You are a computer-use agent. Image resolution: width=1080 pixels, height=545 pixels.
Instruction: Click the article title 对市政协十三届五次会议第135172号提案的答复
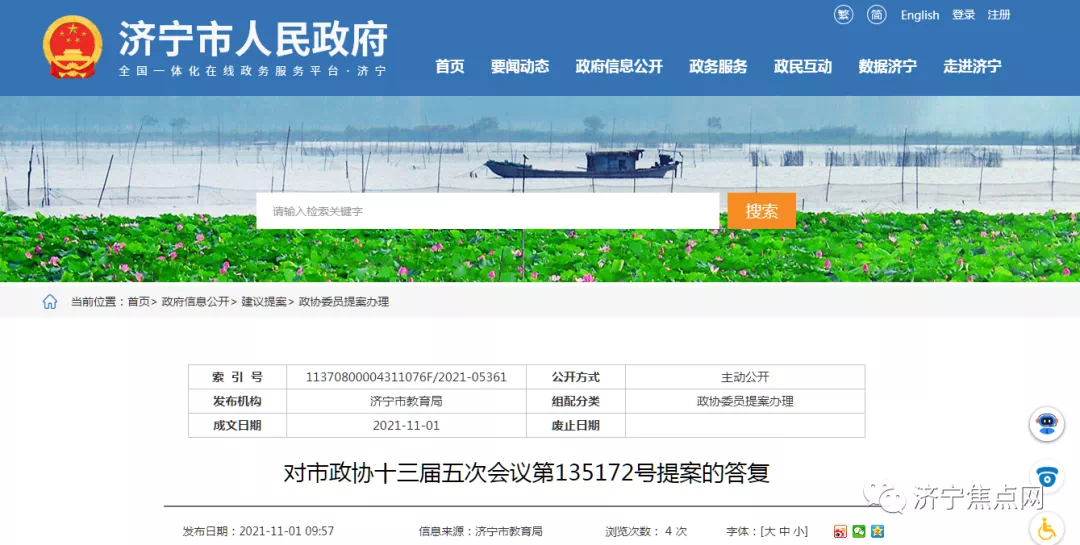(x=526, y=473)
